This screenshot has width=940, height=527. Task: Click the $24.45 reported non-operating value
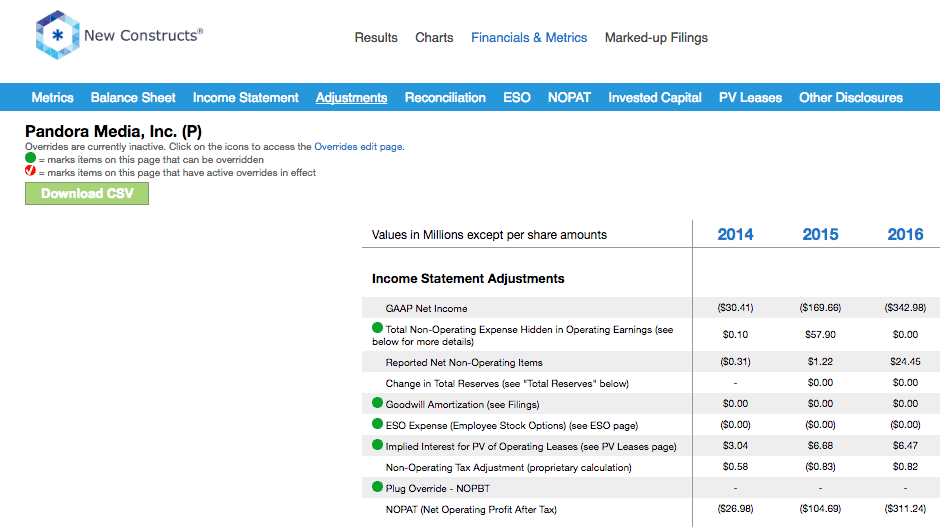click(905, 362)
